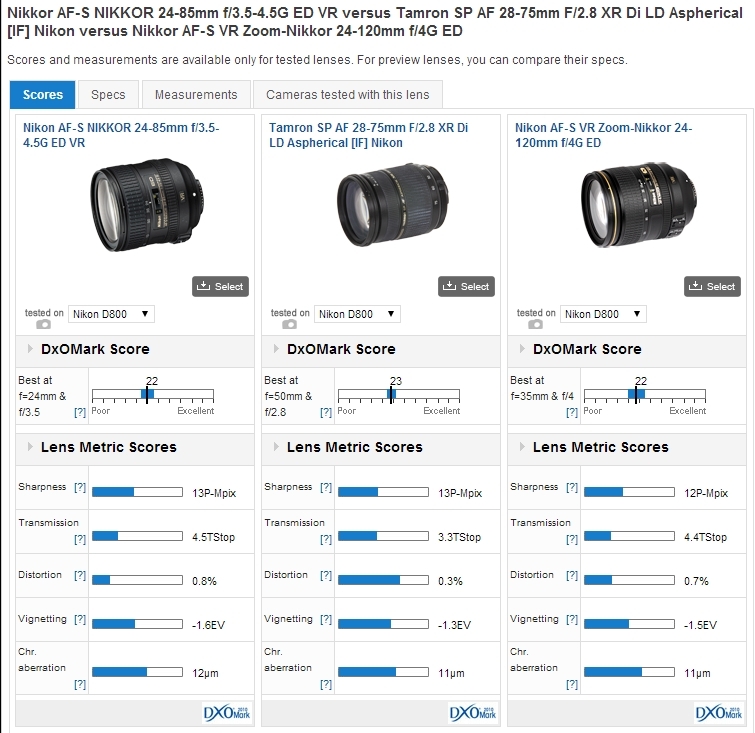Collapse the DxOMark Score section for Nikon 24-85mm
Image resolution: width=755 pixels, height=733 pixels.
click(27, 349)
